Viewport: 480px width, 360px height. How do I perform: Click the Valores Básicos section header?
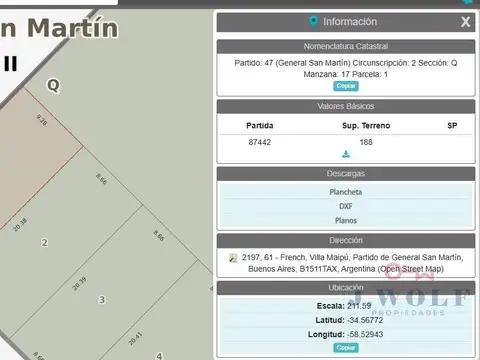[346, 106]
